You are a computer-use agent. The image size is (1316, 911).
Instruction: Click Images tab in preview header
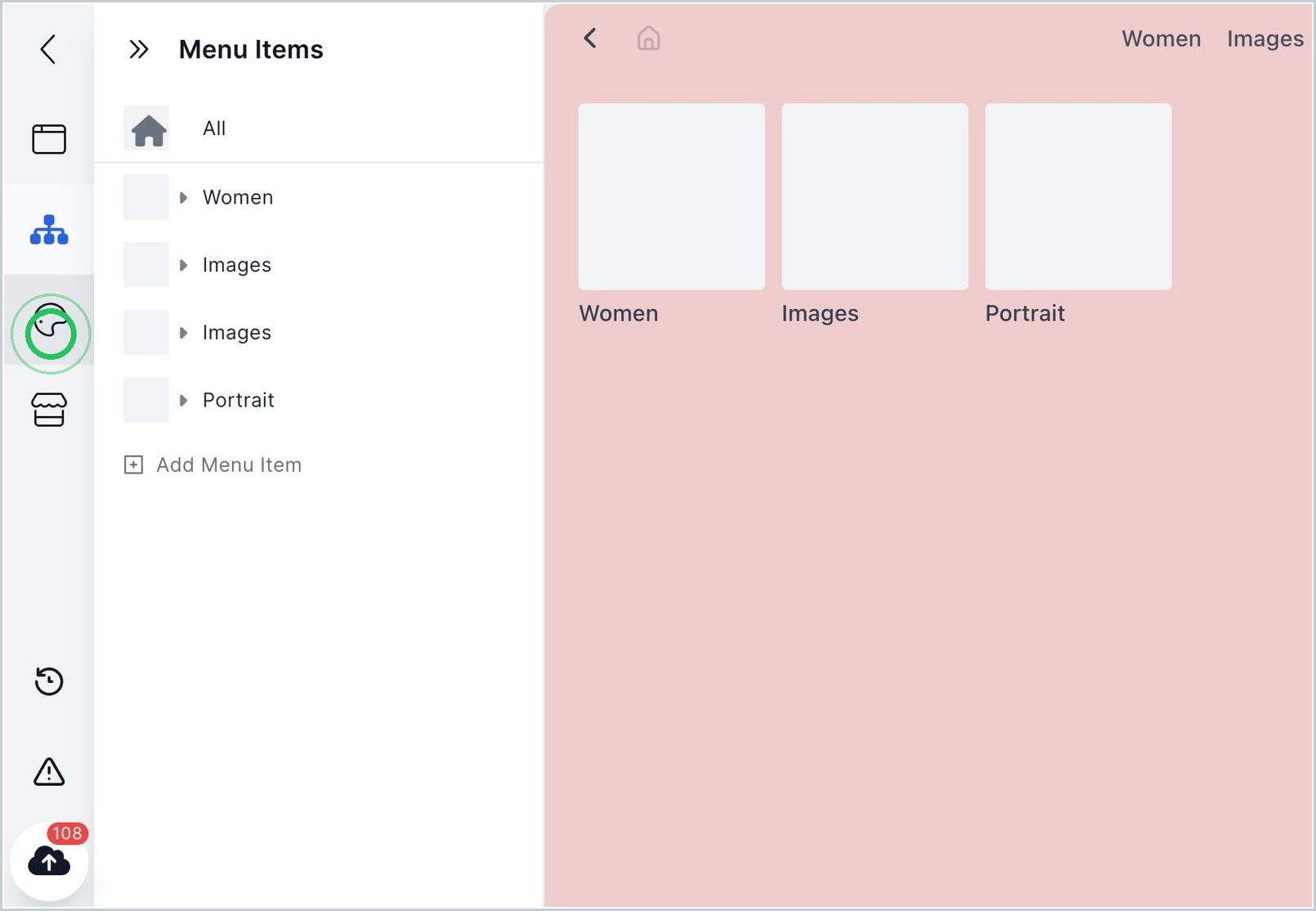1265,38
